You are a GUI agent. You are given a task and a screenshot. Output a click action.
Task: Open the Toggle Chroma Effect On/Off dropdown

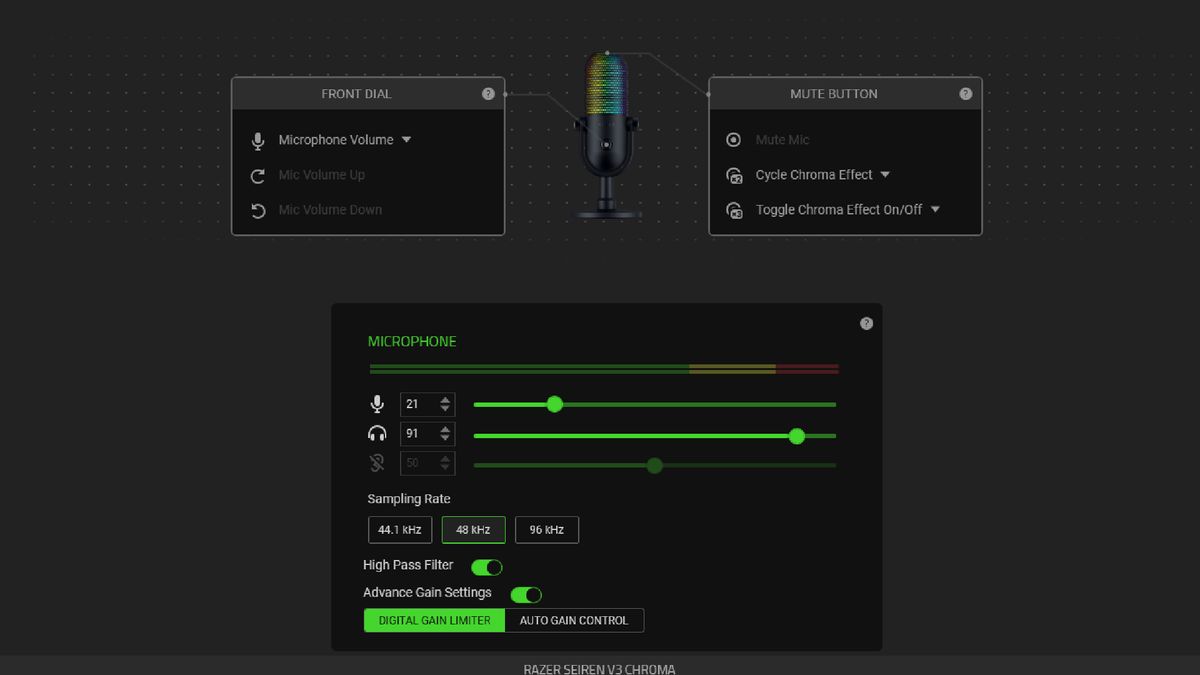pos(934,209)
